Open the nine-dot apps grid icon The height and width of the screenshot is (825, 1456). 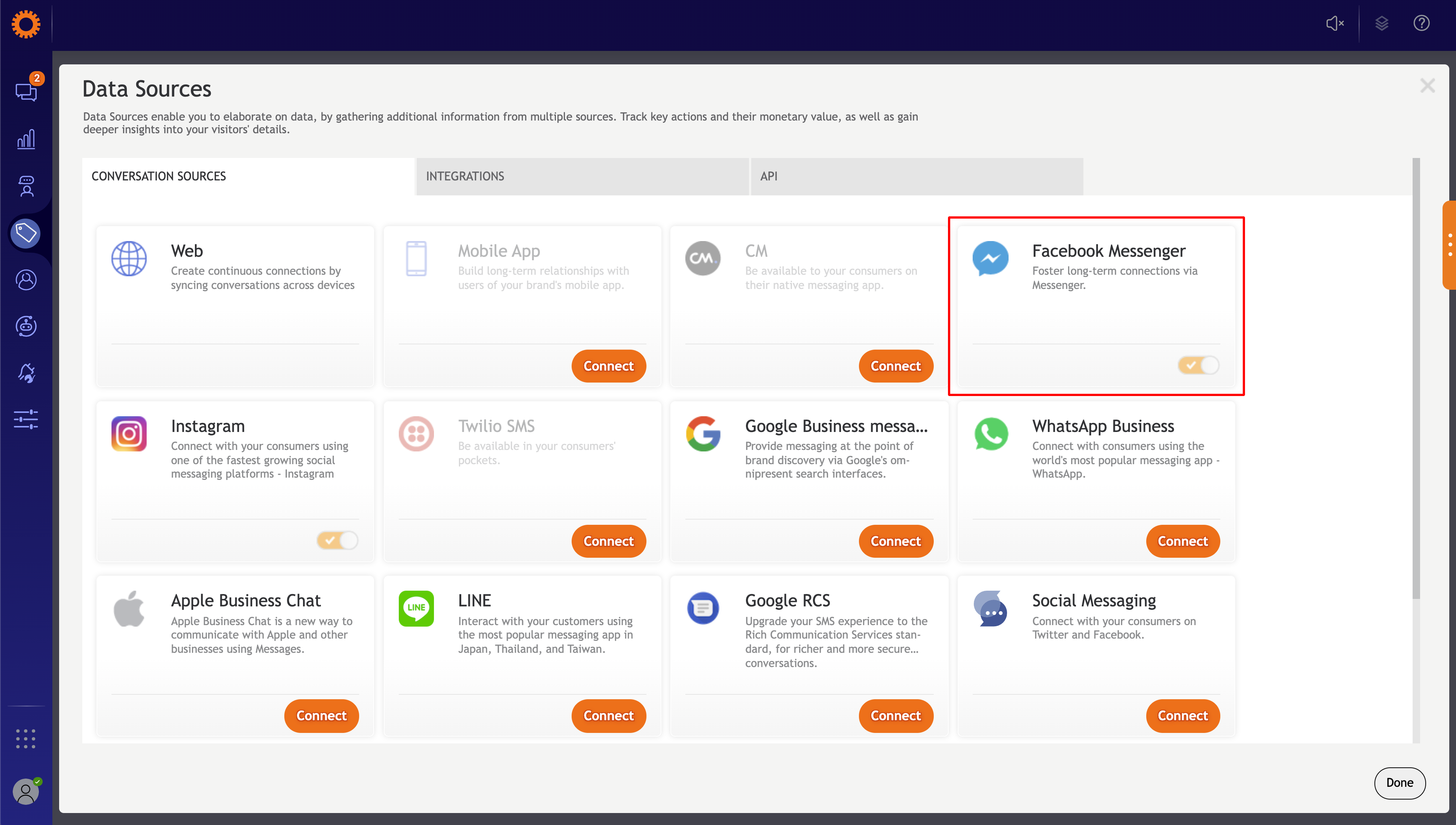(26, 738)
